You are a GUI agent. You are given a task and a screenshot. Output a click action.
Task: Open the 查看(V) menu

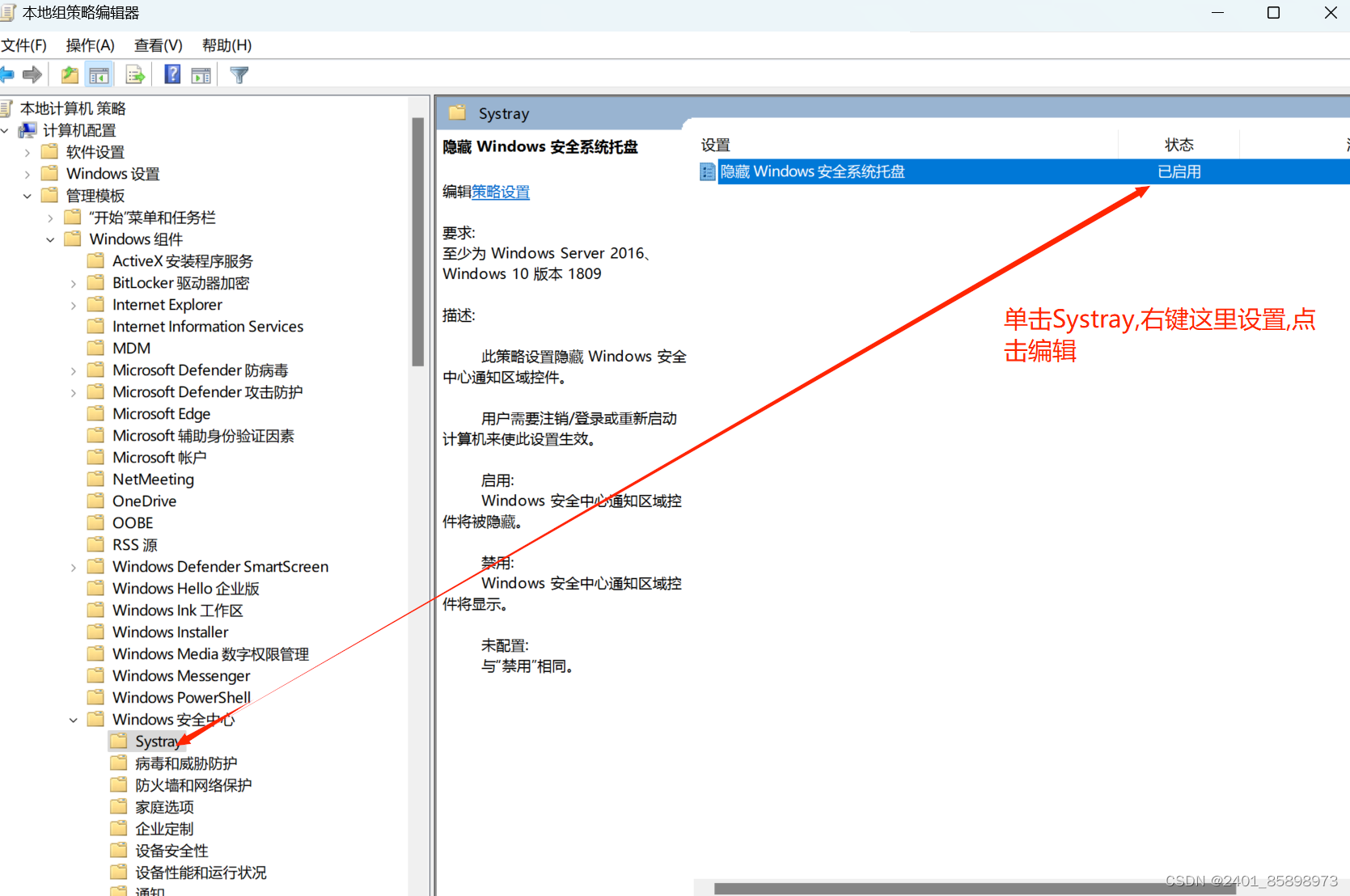tap(159, 45)
